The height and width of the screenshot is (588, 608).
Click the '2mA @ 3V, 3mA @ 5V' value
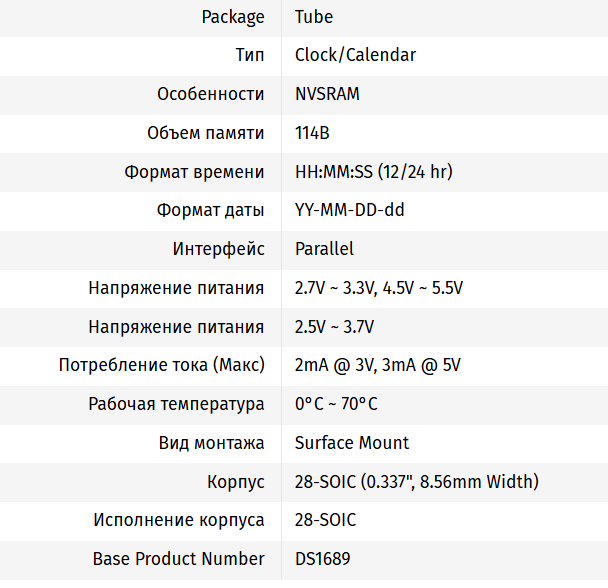(377, 365)
